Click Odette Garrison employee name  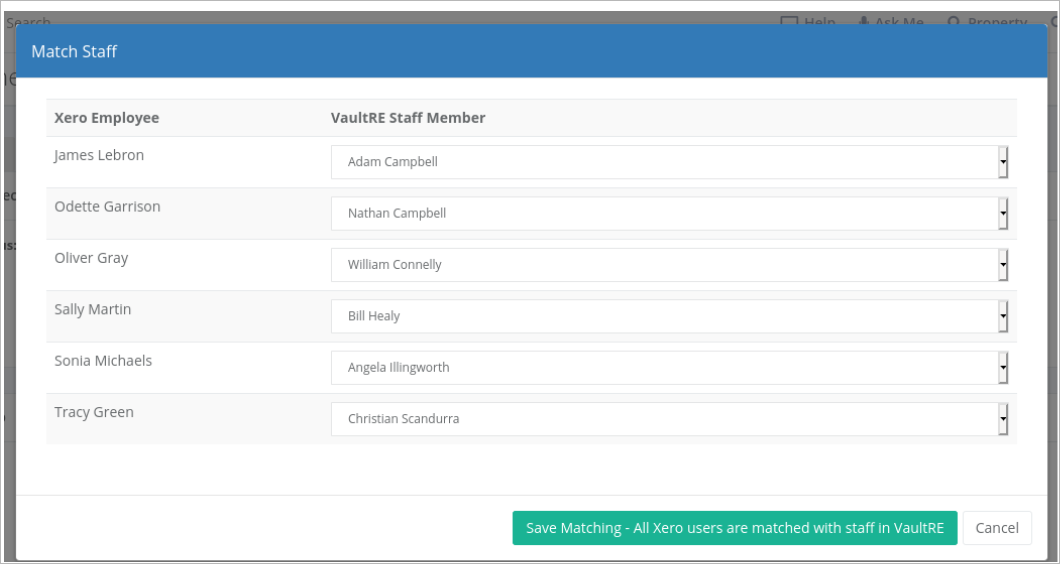(107, 206)
